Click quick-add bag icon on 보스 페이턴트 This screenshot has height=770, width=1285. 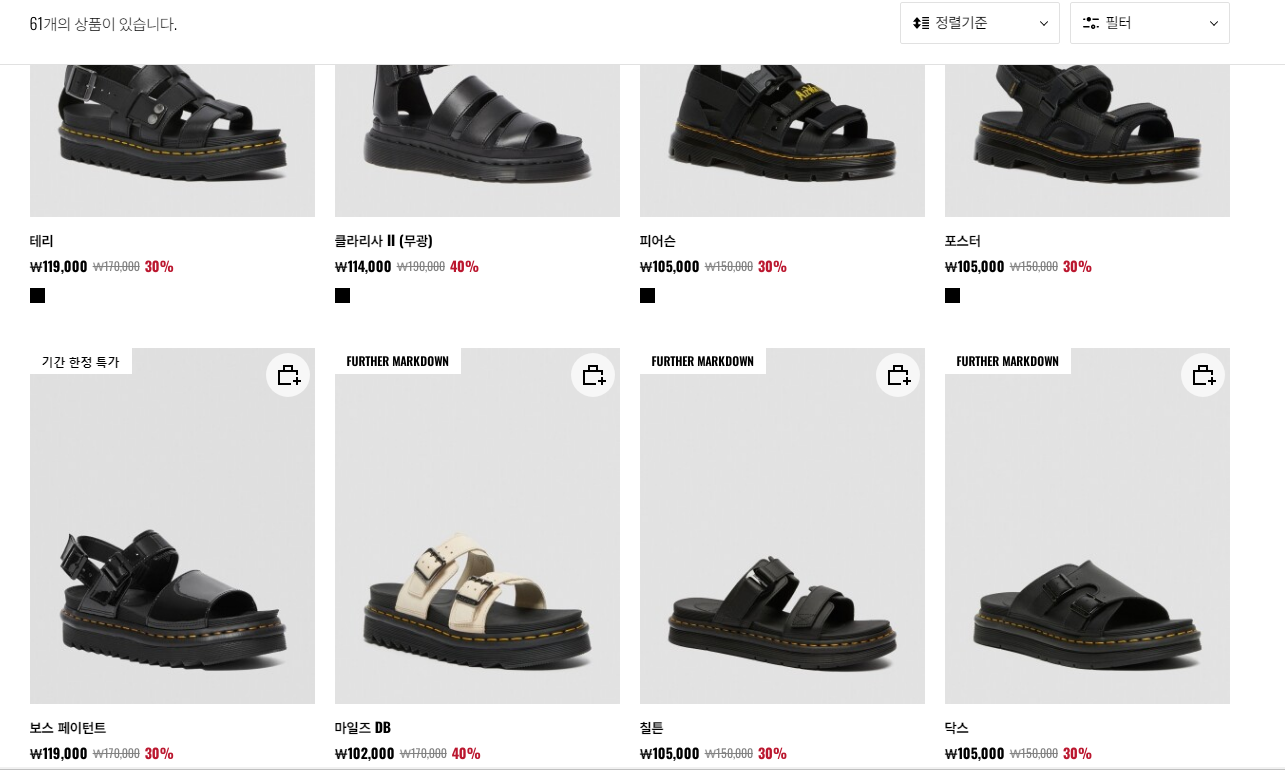[x=288, y=375]
